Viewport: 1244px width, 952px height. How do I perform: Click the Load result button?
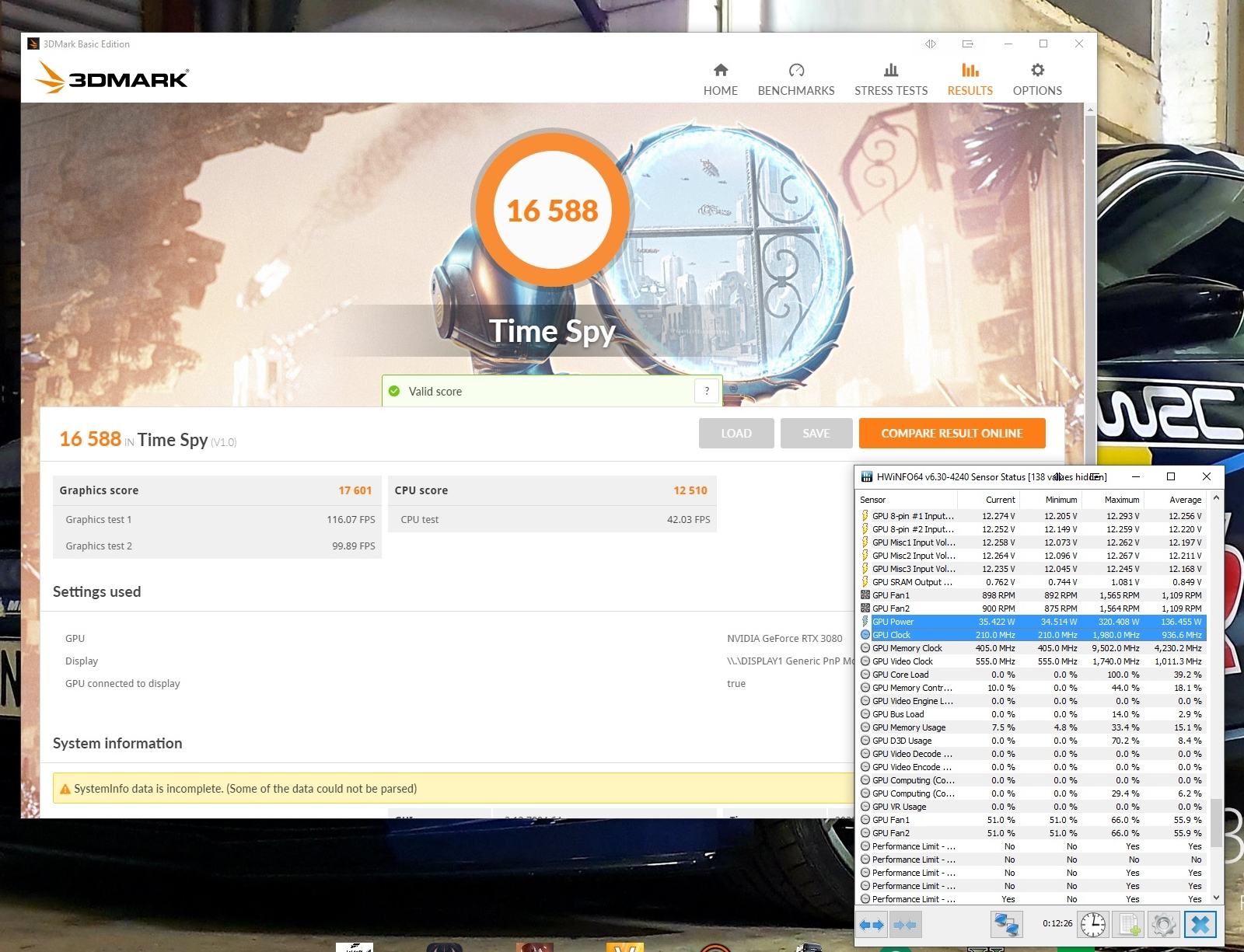coord(736,434)
